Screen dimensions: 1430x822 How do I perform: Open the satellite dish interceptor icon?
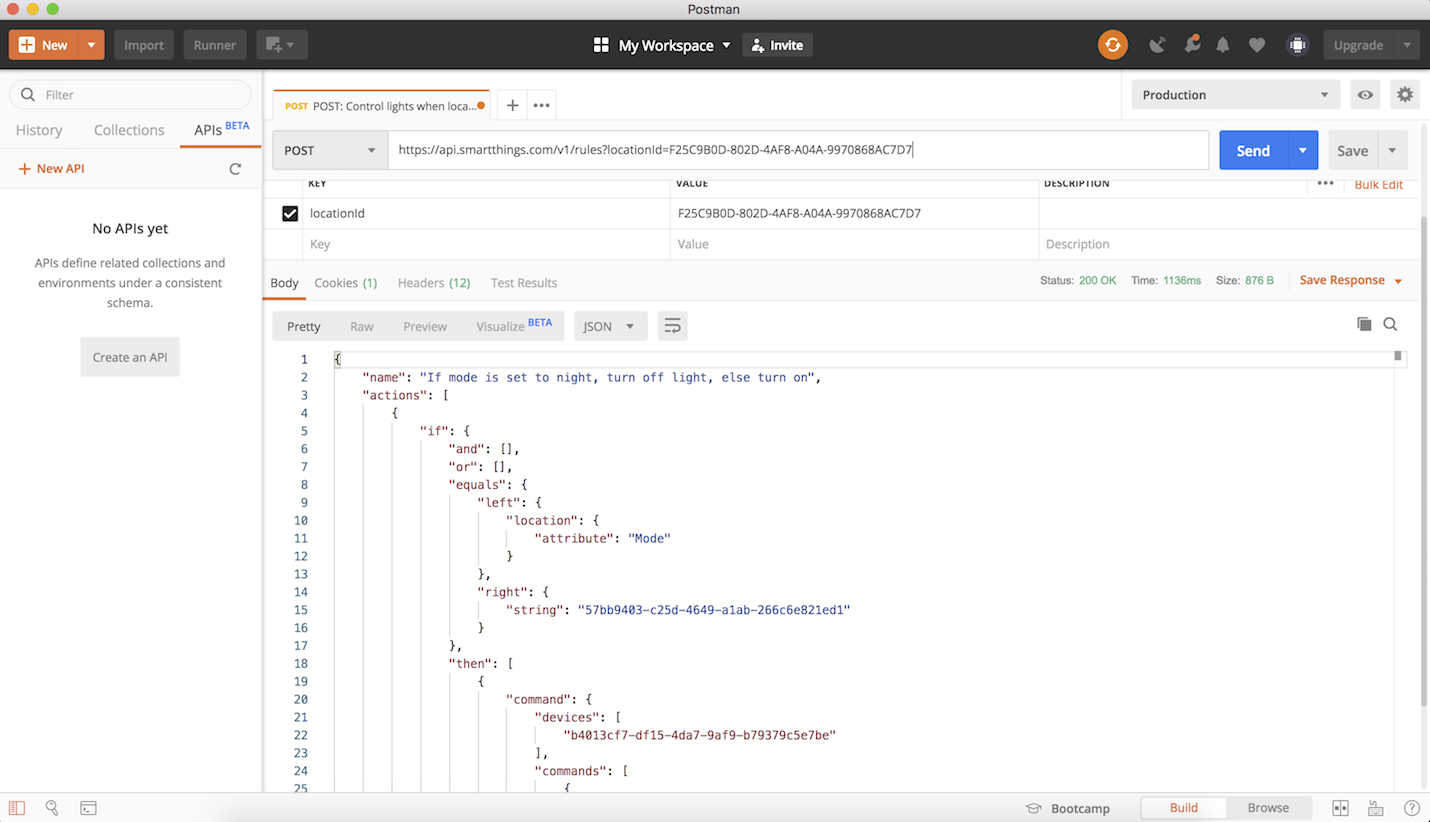(x=1157, y=45)
